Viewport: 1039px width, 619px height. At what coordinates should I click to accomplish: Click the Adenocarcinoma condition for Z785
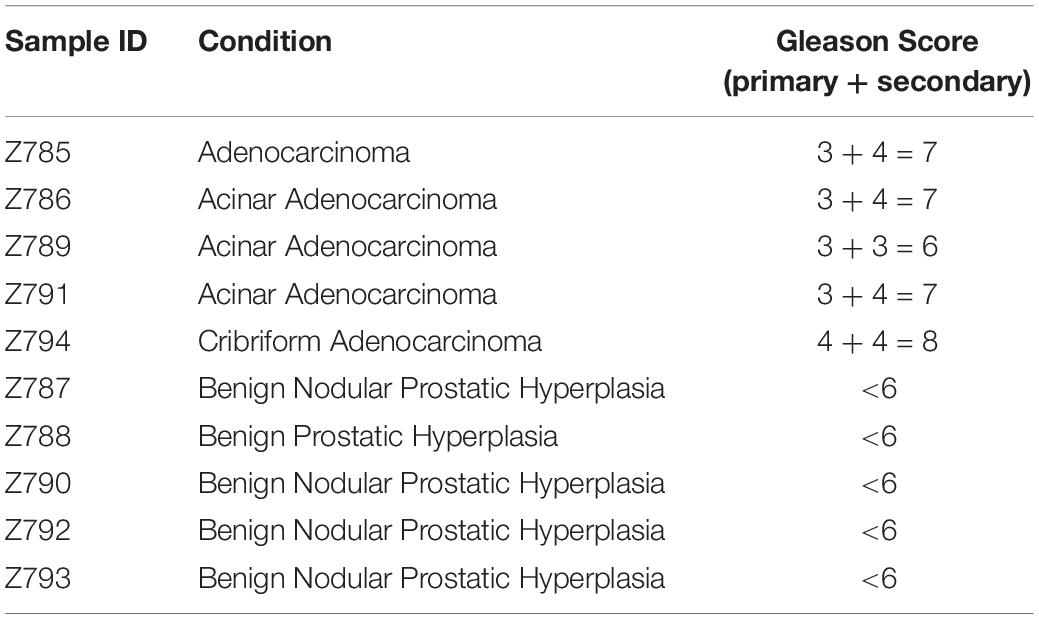coord(304,152)
